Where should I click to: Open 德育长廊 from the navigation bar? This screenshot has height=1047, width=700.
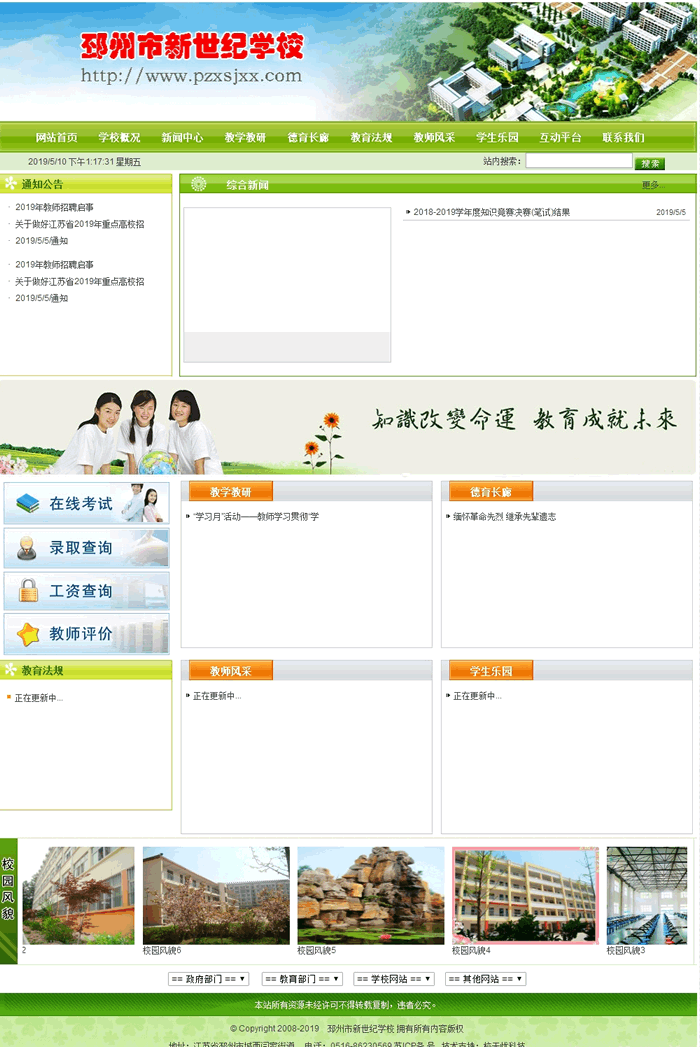[x=308, y=138]
